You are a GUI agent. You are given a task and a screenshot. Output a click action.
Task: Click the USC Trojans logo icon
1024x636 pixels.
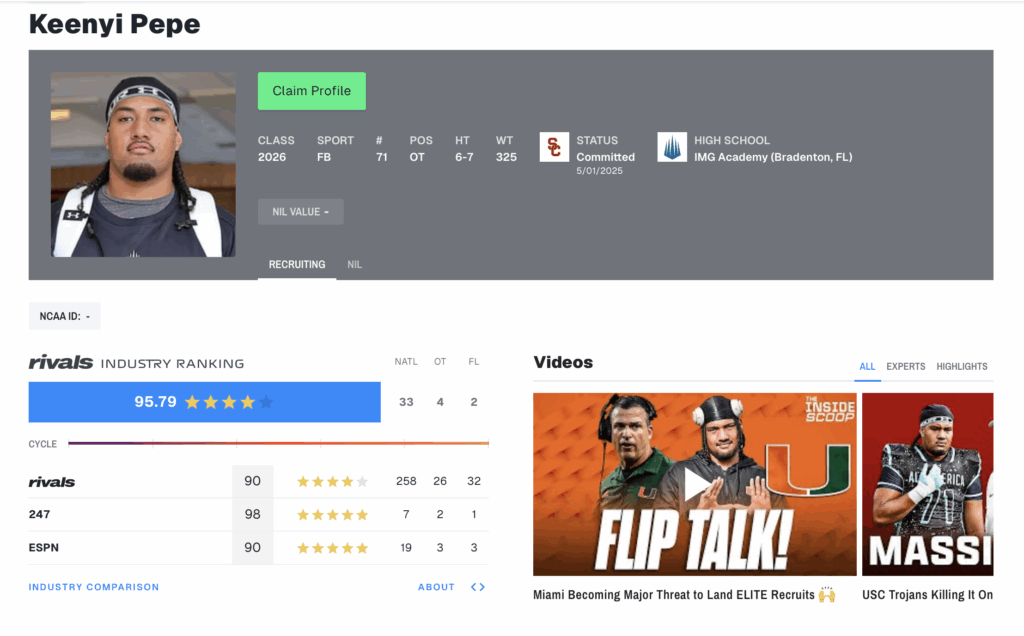click(x=554, y=147)
